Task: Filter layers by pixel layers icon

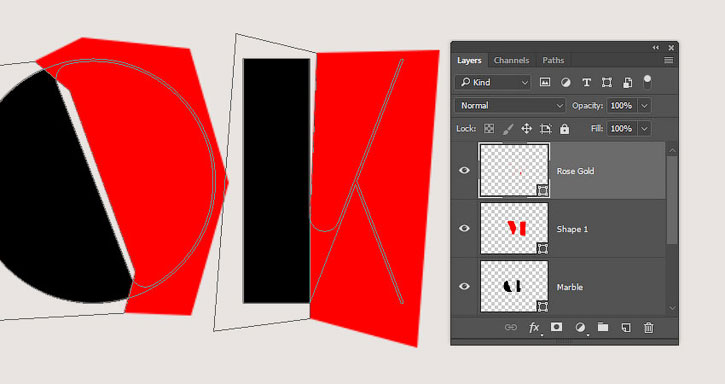Action: [545, 82]
